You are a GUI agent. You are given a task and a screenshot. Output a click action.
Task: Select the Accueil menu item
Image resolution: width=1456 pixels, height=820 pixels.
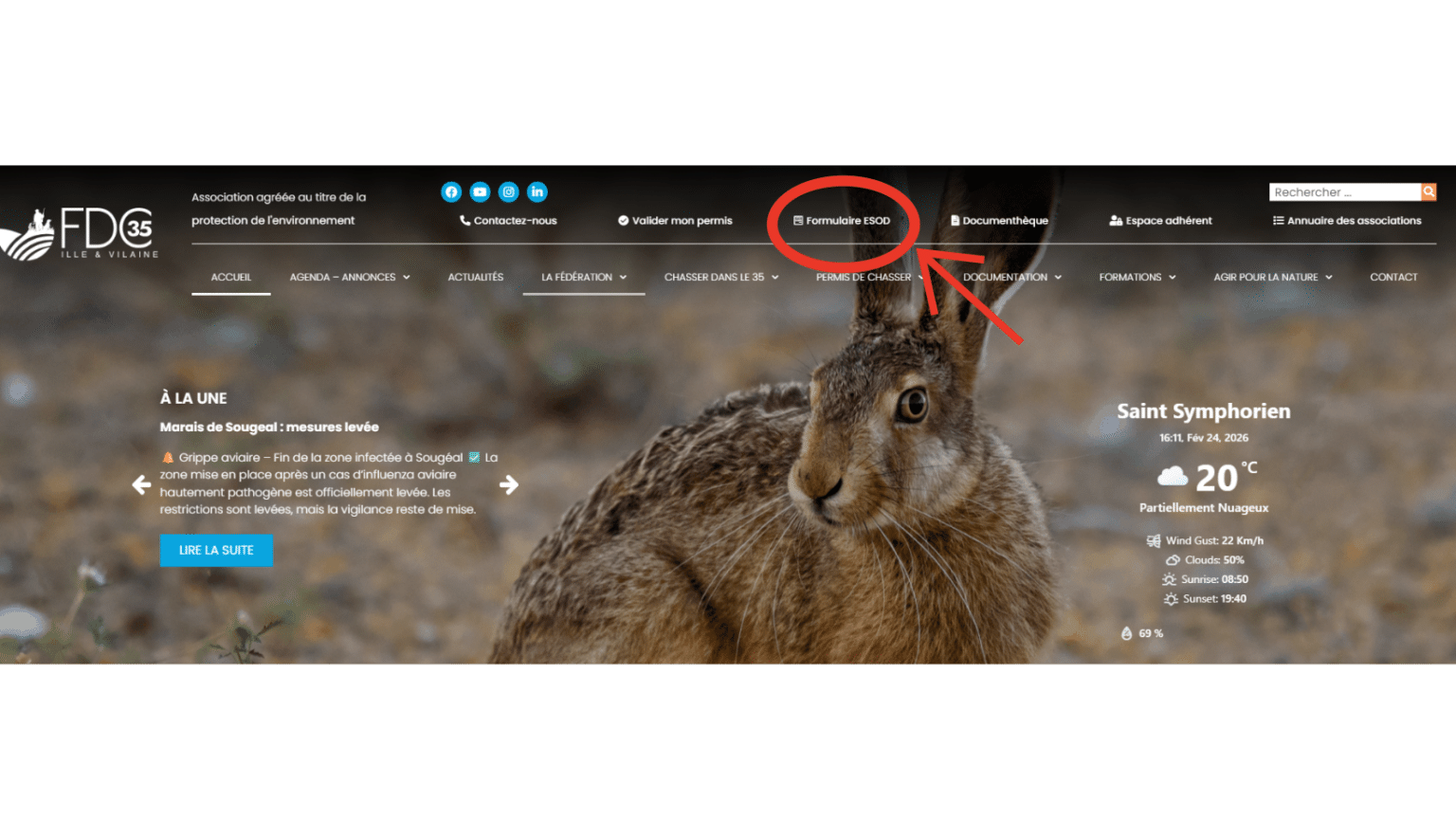coord(231,278)
